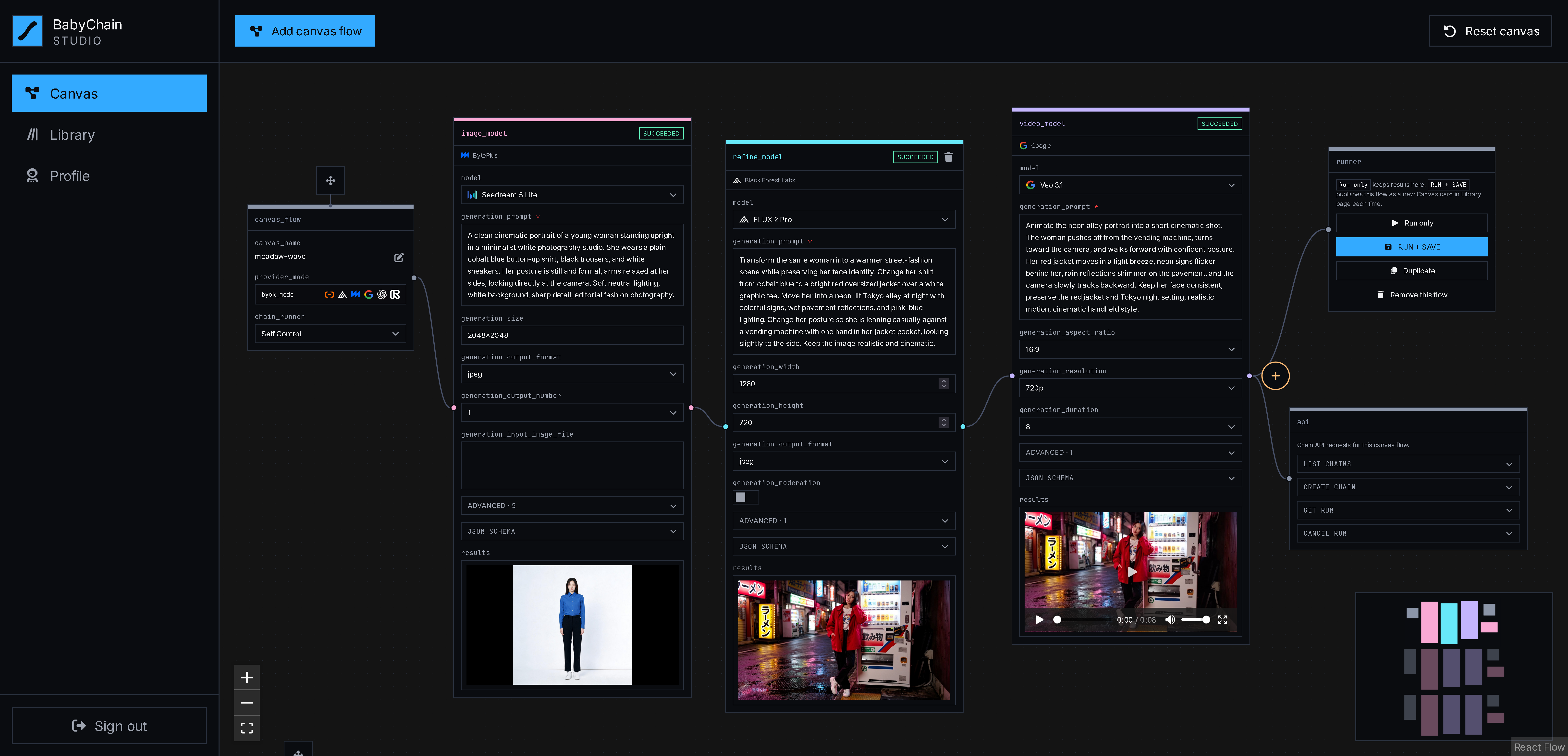Open the chain_runner Self Control dropdown

(x=331, y=334)
